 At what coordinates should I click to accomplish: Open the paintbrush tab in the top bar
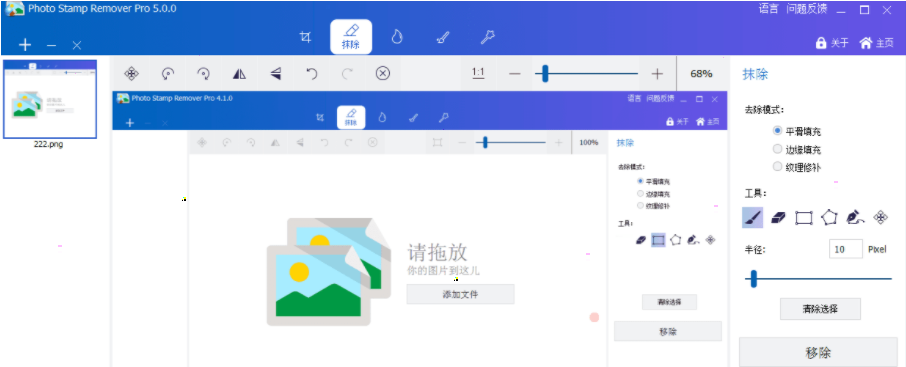[442, 38]
